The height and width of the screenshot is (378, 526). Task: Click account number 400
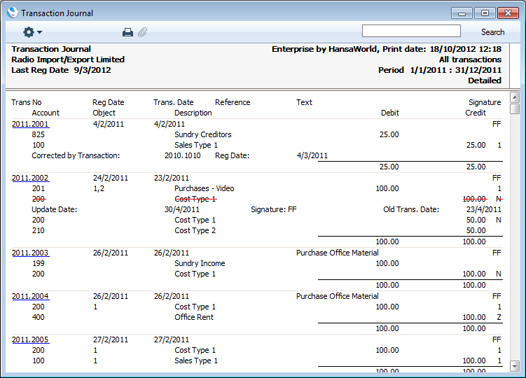[38, 317]
